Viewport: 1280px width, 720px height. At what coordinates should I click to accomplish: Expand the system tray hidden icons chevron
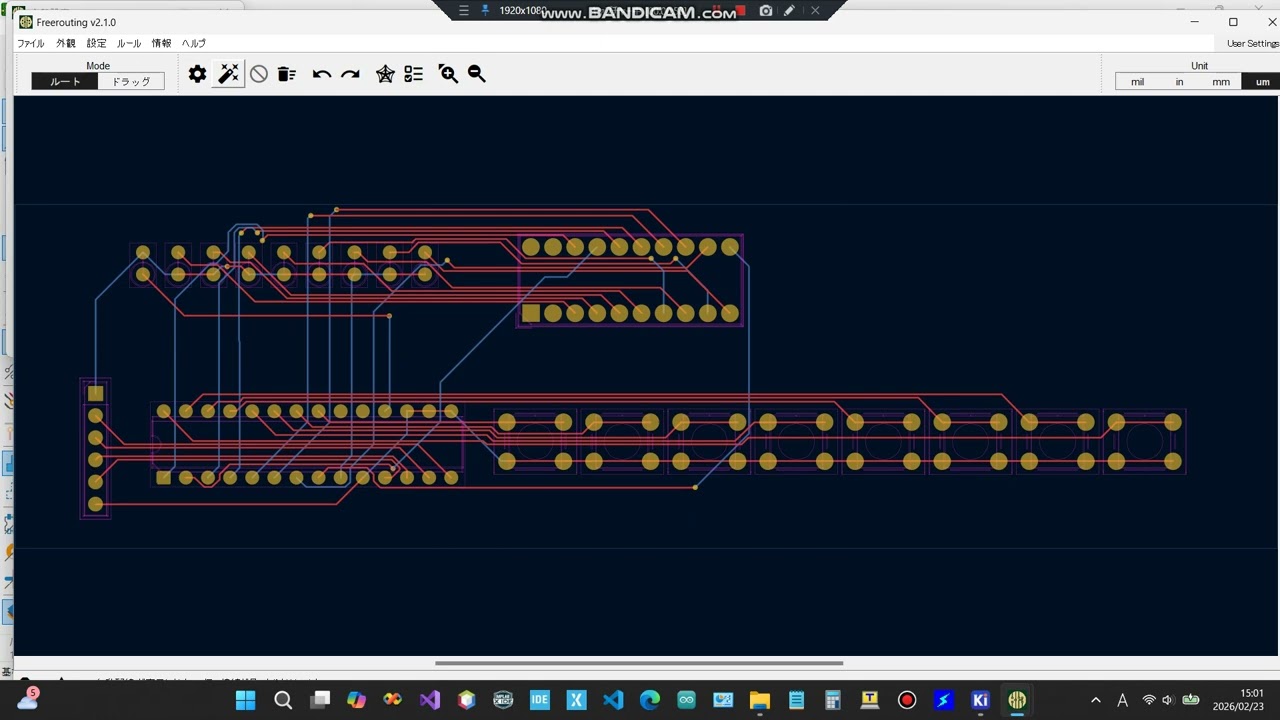point(1096,700)
